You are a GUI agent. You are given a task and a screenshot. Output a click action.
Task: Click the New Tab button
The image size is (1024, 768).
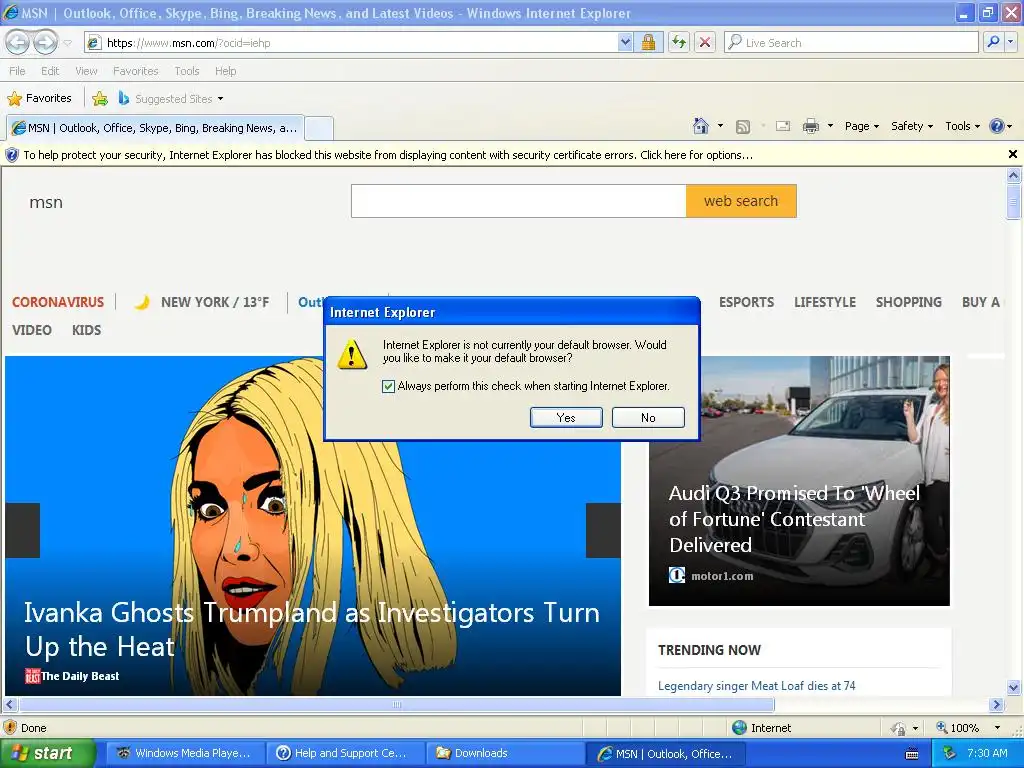319,128
